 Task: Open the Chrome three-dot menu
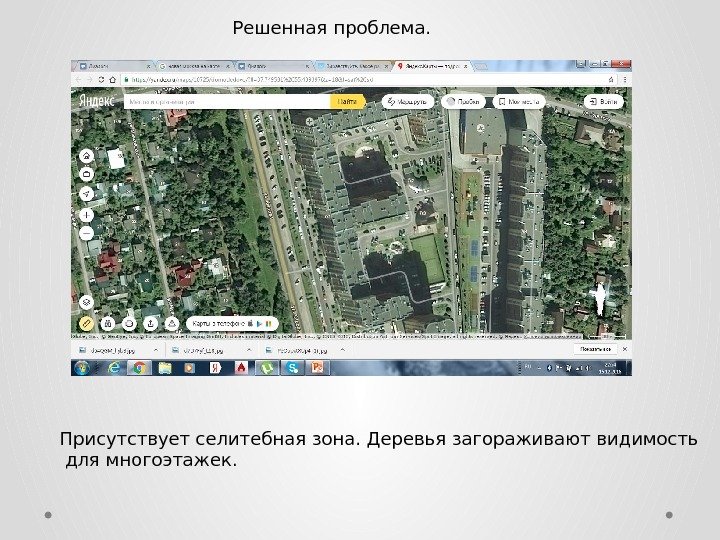click(624, 79)
